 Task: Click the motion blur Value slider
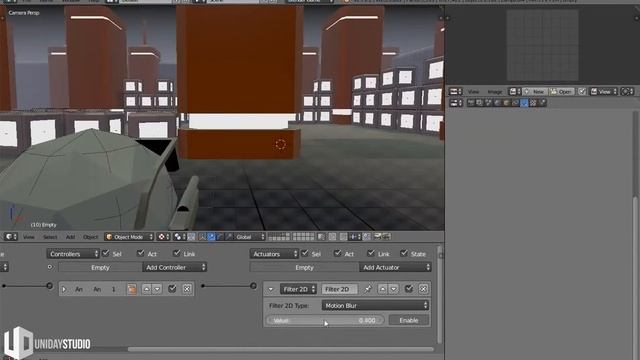[x=325, y=320]
